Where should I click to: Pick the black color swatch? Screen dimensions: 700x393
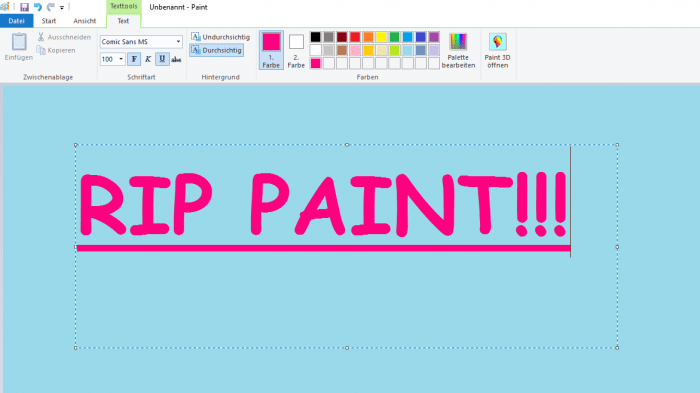tap(316, 37)
